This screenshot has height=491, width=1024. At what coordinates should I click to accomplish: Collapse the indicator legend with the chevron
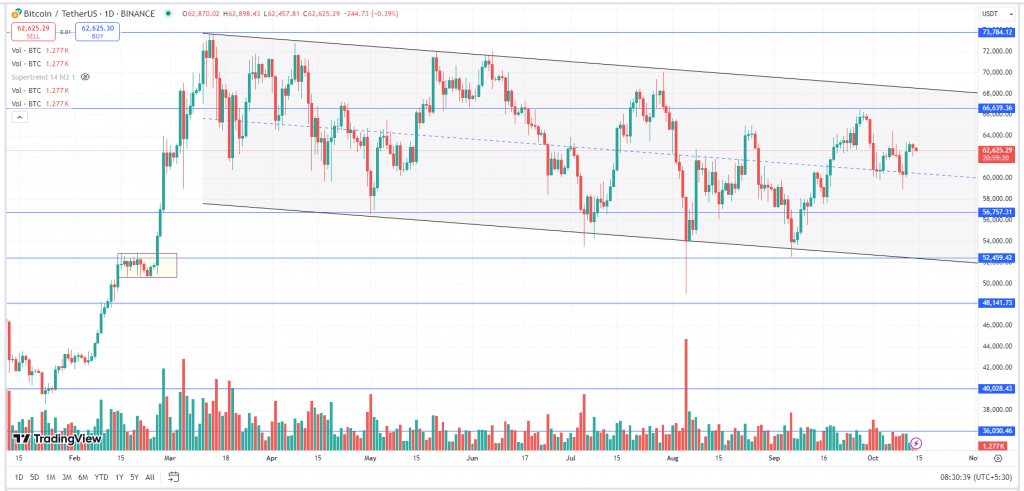pos(19,117)
